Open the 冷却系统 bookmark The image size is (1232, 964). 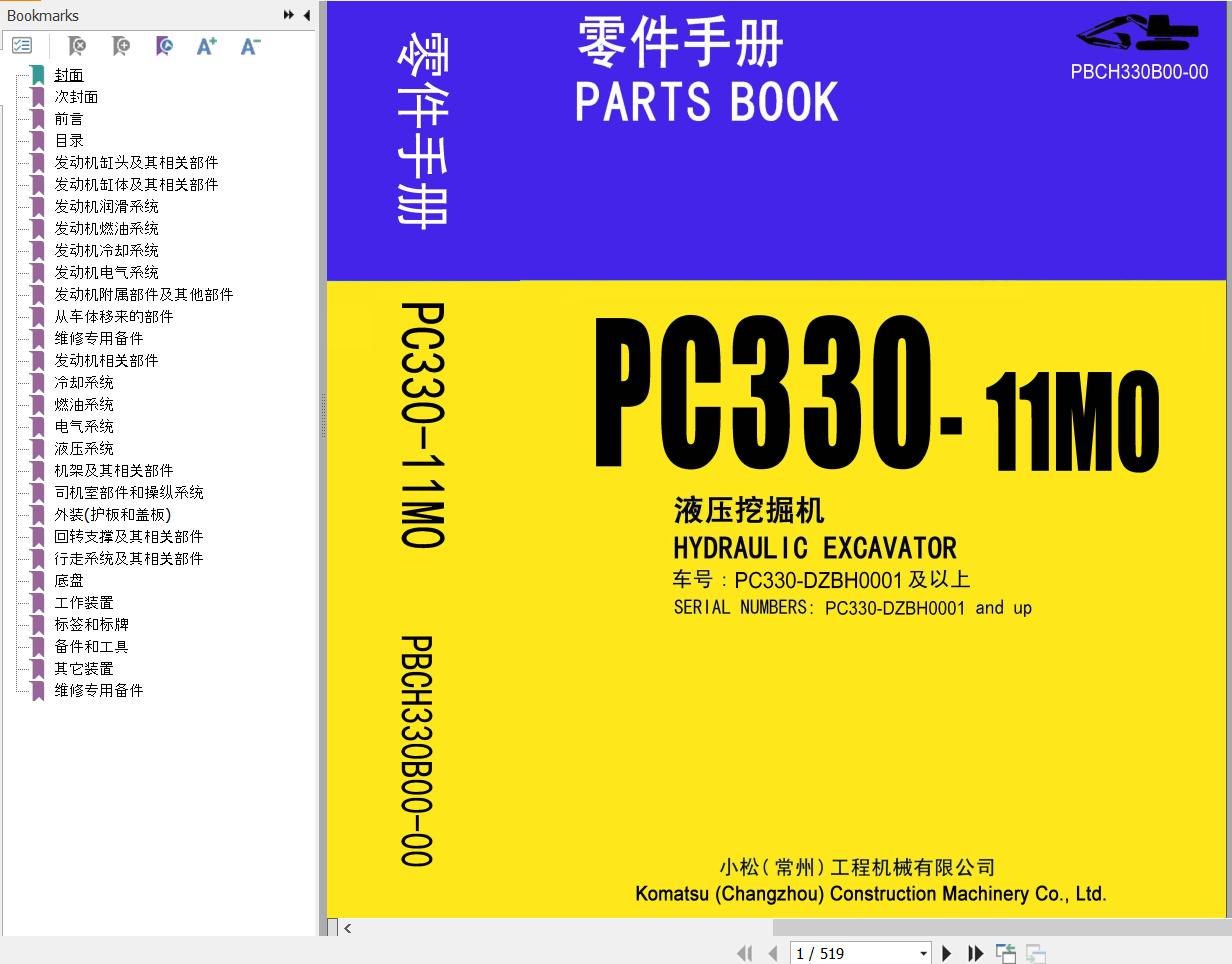(x=84, y=383)
